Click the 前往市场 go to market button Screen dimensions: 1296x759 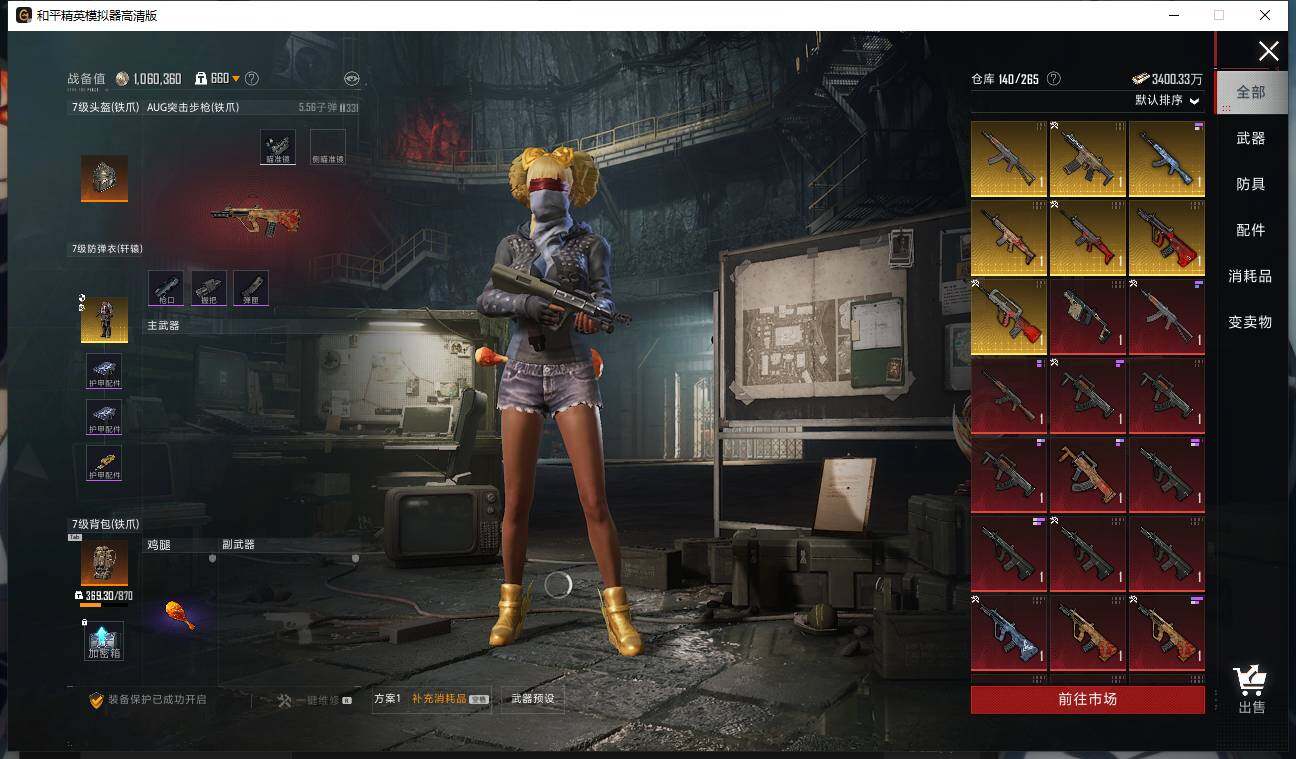[x=1088, y=699]
